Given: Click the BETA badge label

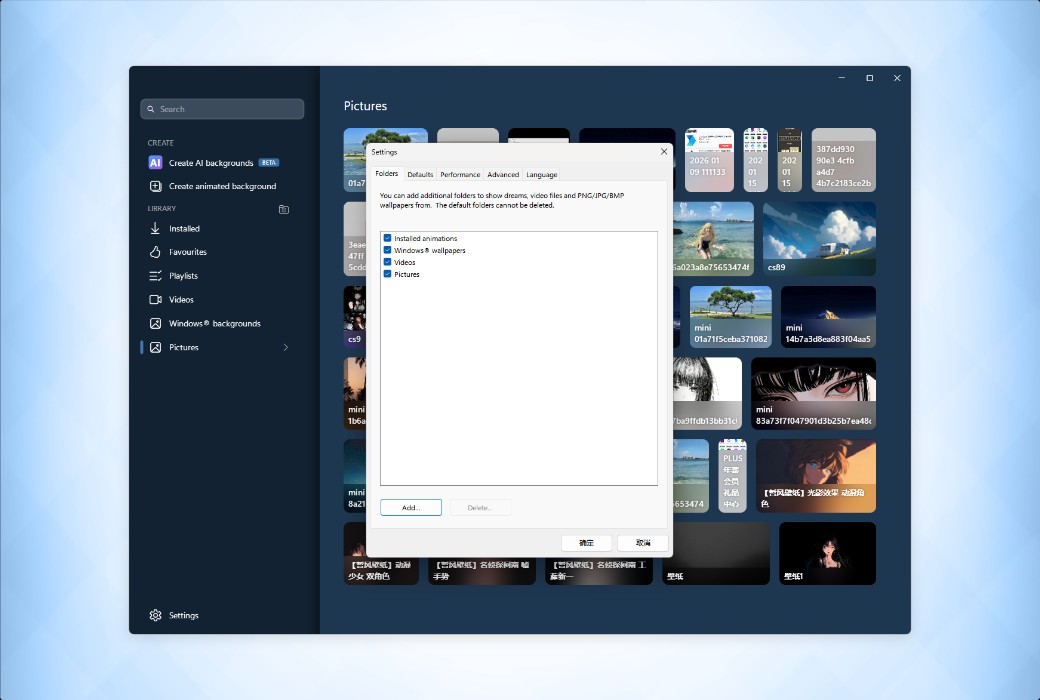Looking at the screenshot, I should (x=269, y=163).
